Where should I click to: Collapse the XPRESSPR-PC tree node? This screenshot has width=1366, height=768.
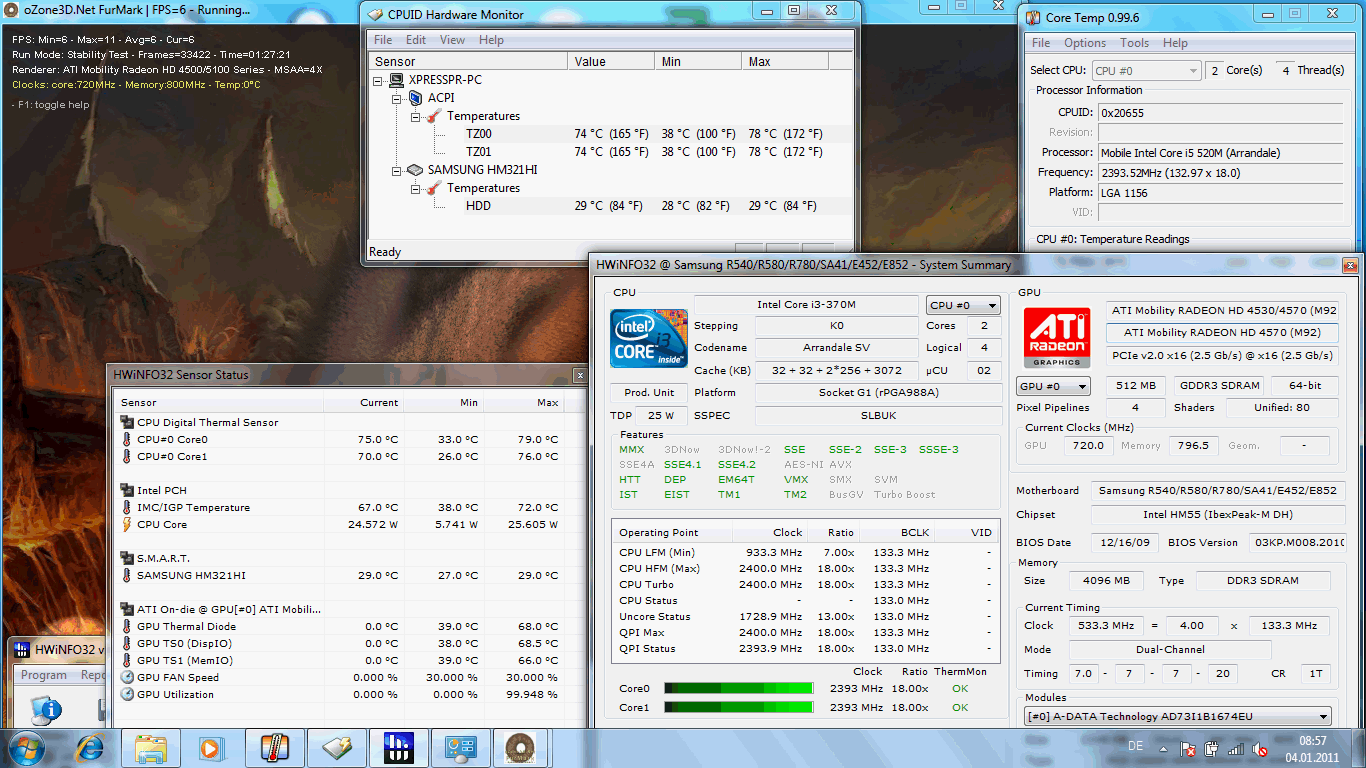(x=377, y=80)
